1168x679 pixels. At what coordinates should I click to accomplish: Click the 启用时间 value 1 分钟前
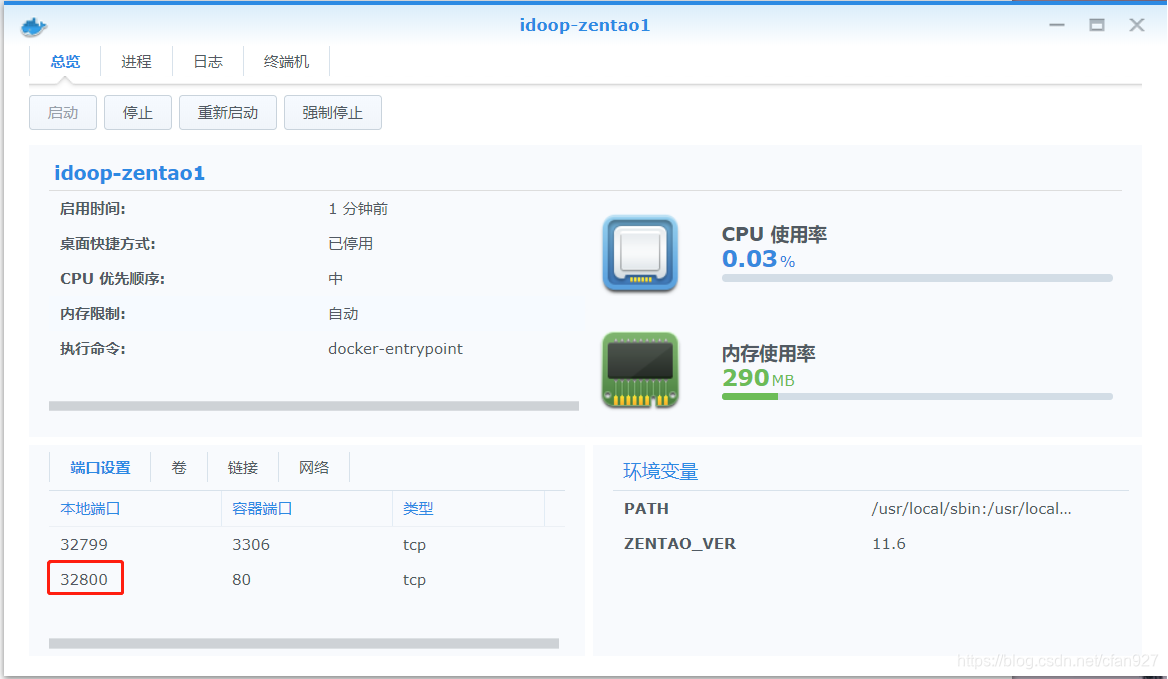358,208
